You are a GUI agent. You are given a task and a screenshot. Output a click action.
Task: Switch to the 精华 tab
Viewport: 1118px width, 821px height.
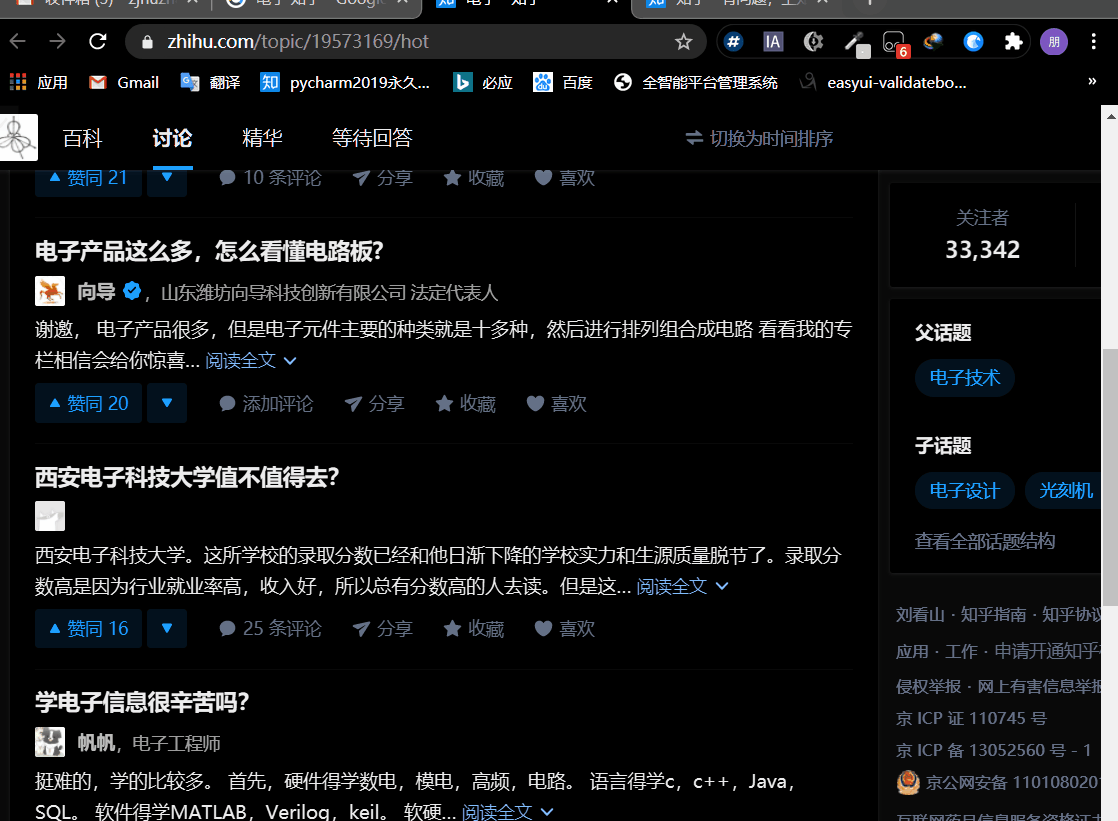click(262, 138)
